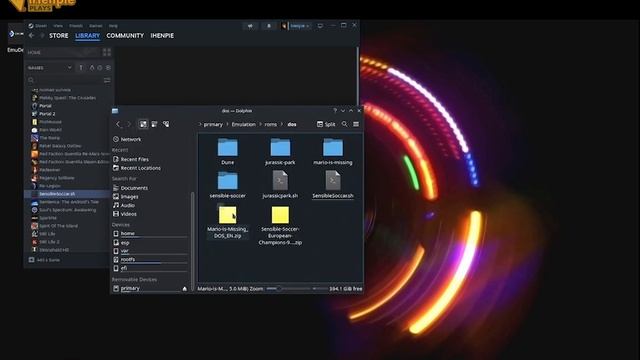Click dos in breadcrumb path
The image size is (640, 360).
click(291, 124)
